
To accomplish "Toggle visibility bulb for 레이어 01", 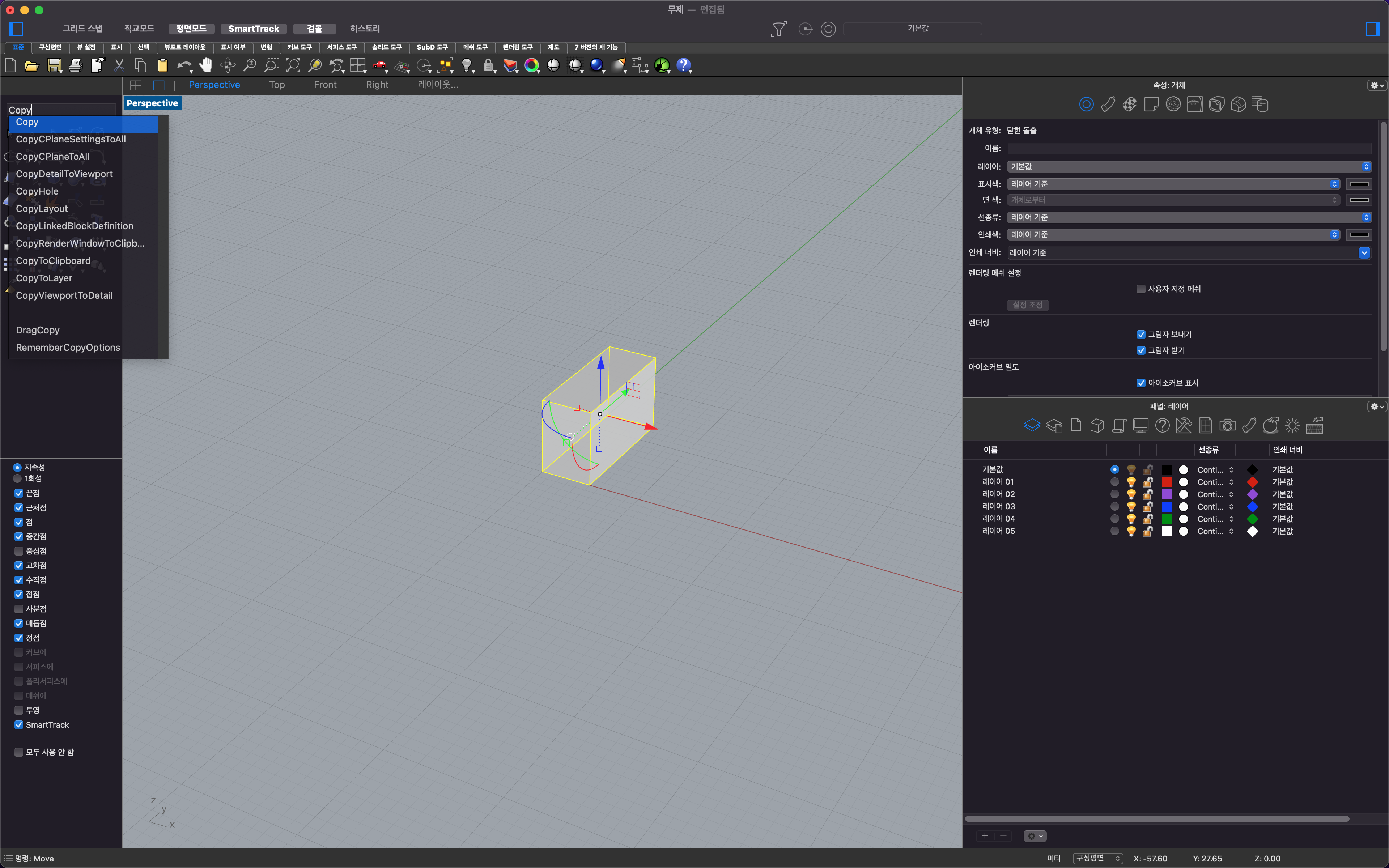I will pyautogui.click(x=1131, y=482).
